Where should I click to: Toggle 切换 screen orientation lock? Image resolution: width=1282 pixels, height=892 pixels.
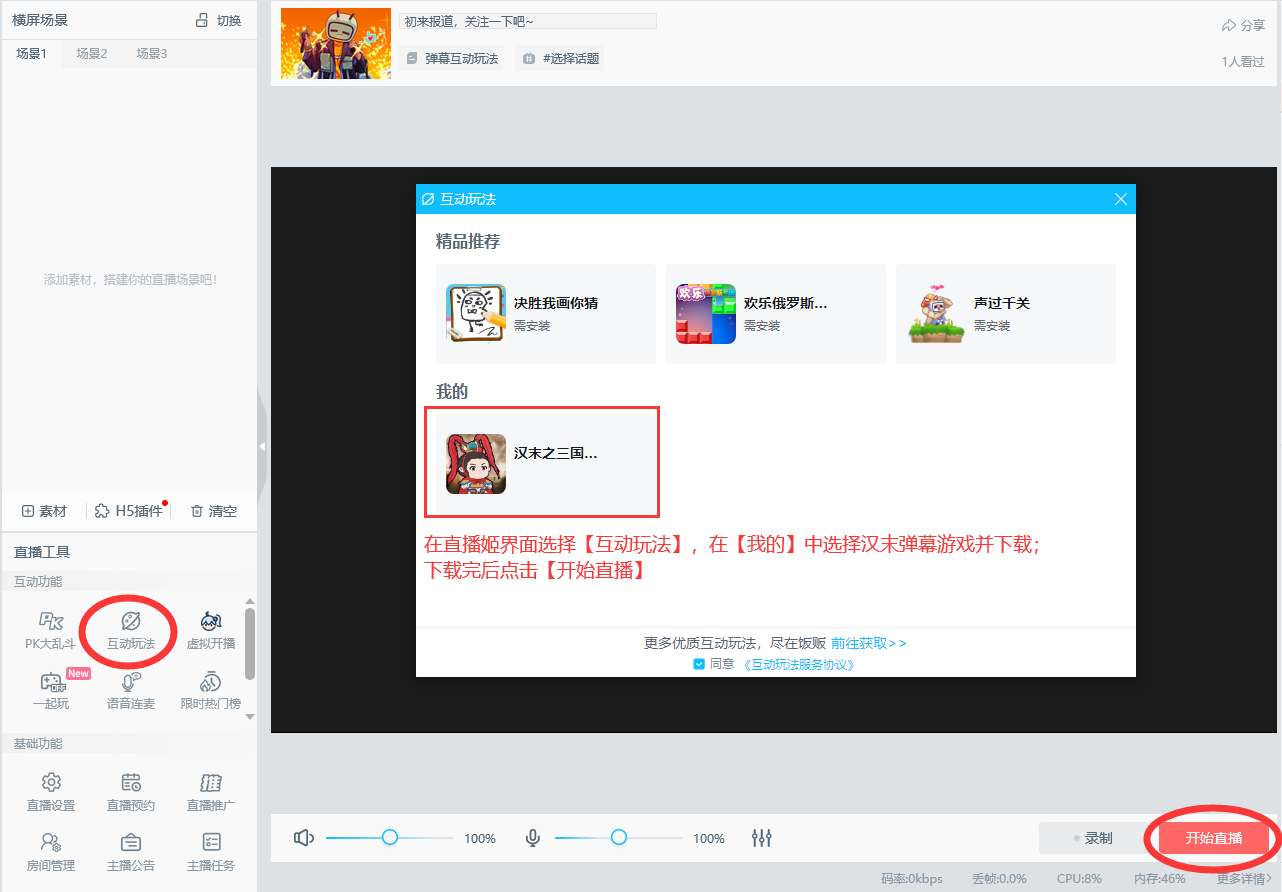(x=217, y=20)
